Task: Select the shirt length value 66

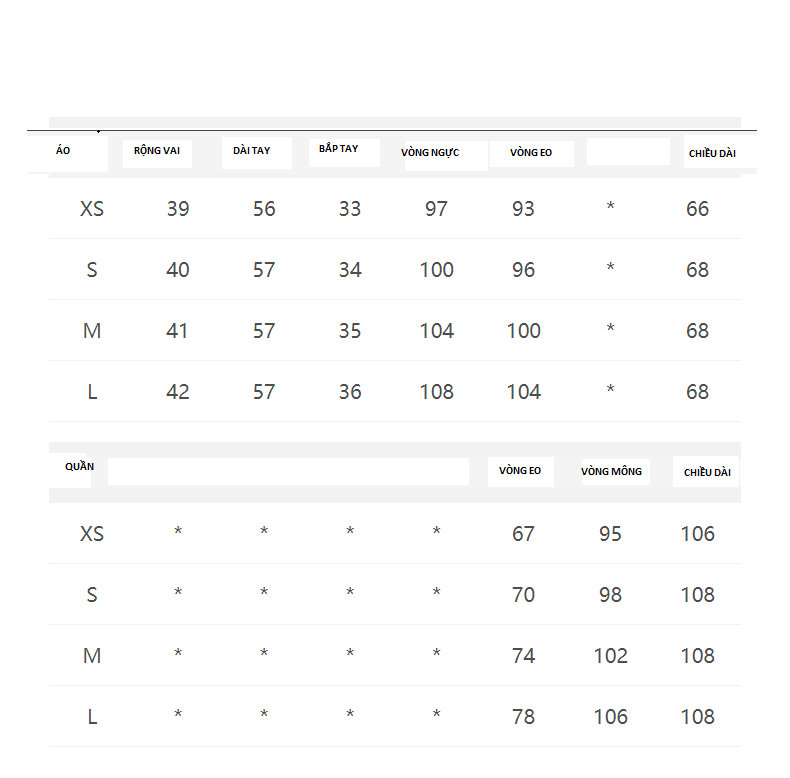Action: point(698,209)
